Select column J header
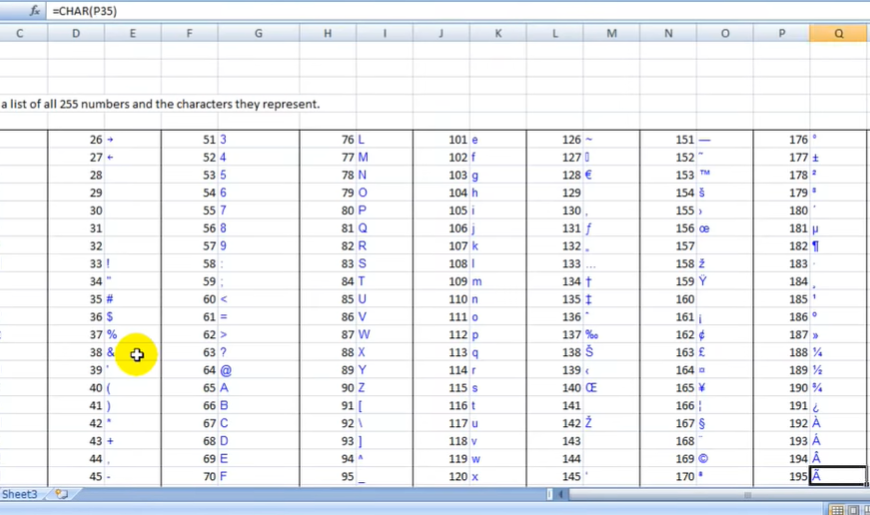Image resolution: width=870 pixels, height=515 pixels. click(441, 33)
